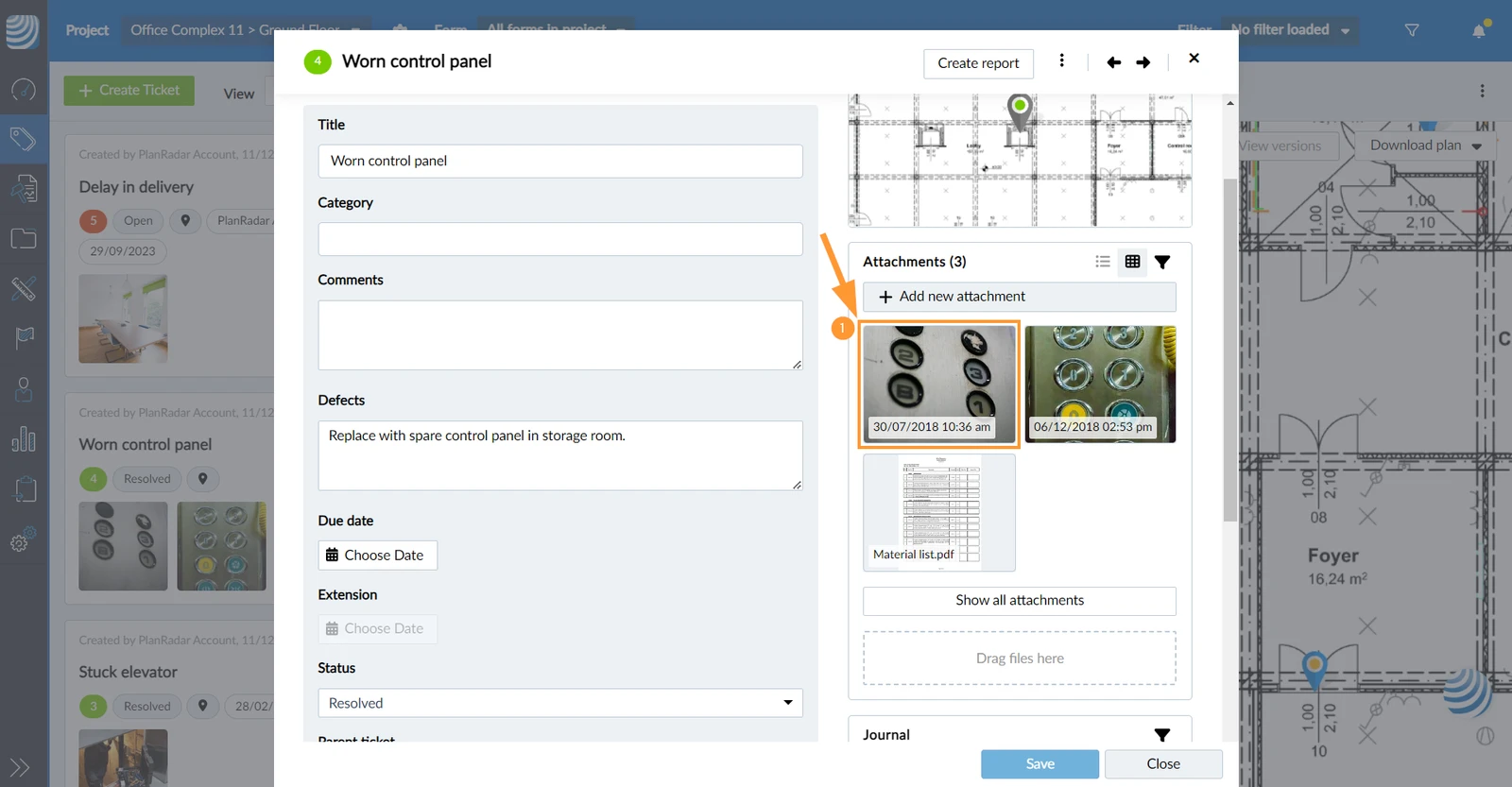Show all attachments
The width and height of the screenshot is (1512, 787).
[x=1020, y=601]
